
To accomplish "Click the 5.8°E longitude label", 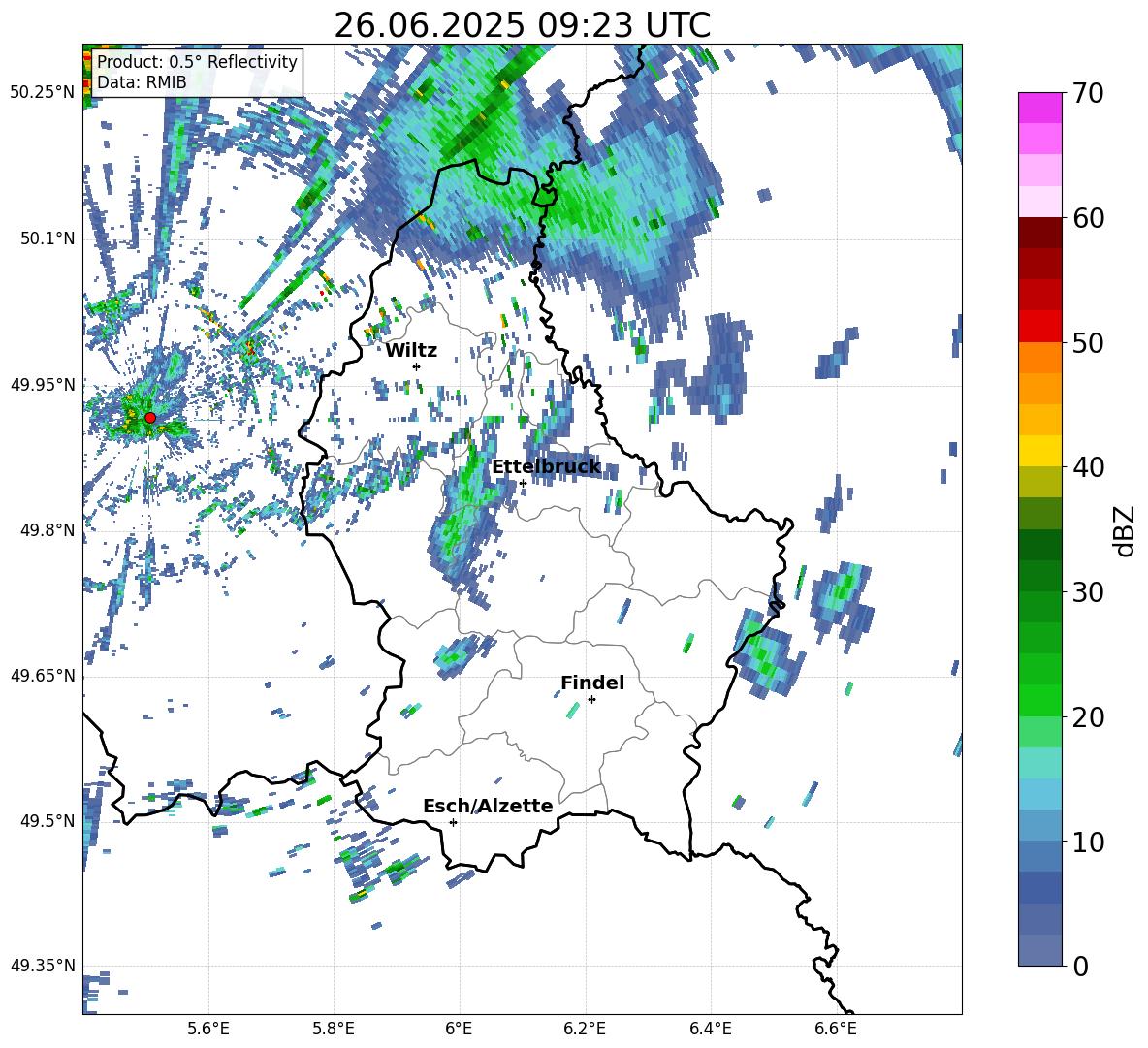I will pos(334,1029).
